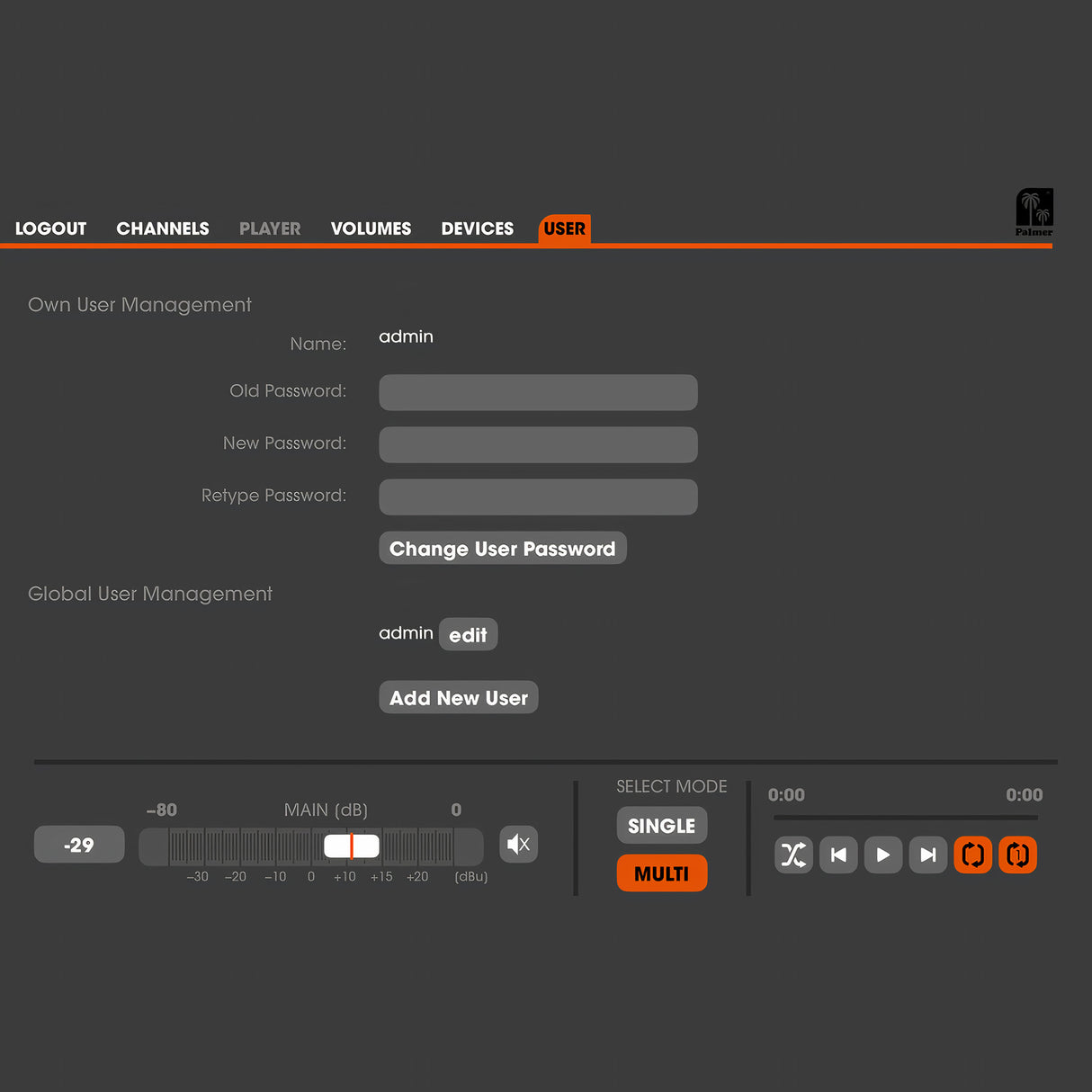Click the Palmer palm tree logo

[x=1034, y=211]
